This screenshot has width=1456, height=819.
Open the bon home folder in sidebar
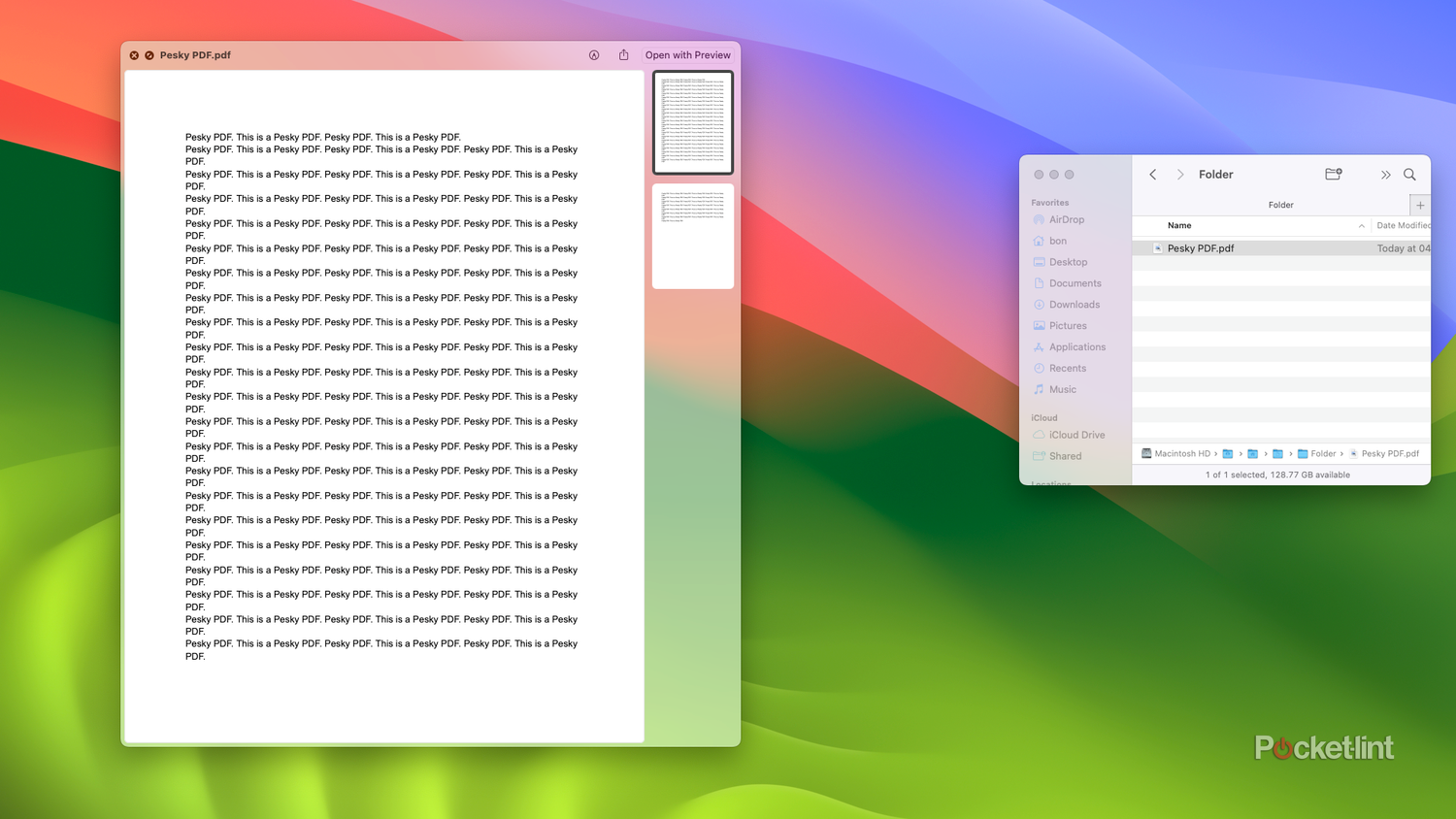pos(1050,241)
